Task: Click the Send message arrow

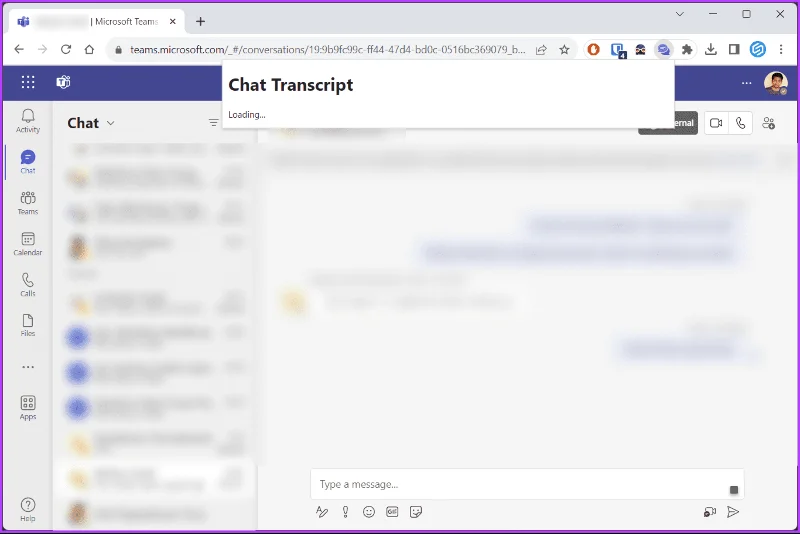Action: (733, 512)
